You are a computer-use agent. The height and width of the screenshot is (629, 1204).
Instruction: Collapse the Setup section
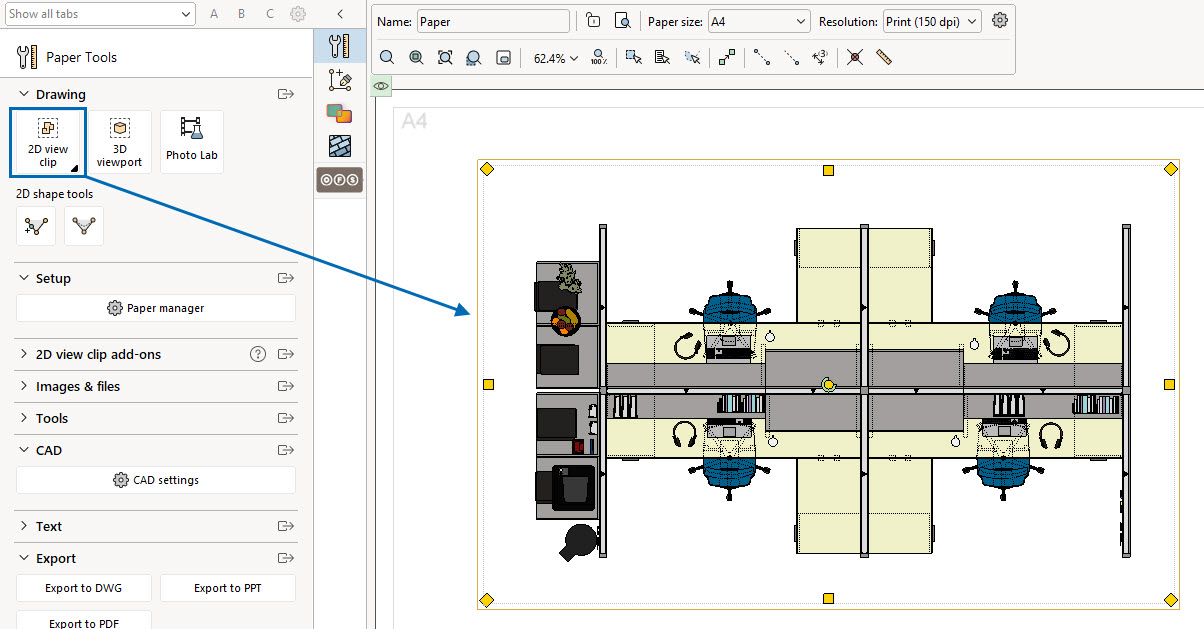[x=24, y=278]
